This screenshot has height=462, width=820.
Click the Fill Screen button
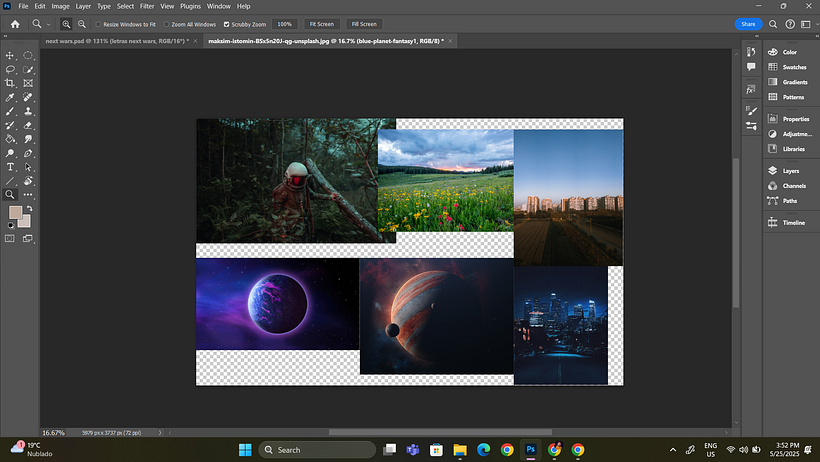(364, 24)
